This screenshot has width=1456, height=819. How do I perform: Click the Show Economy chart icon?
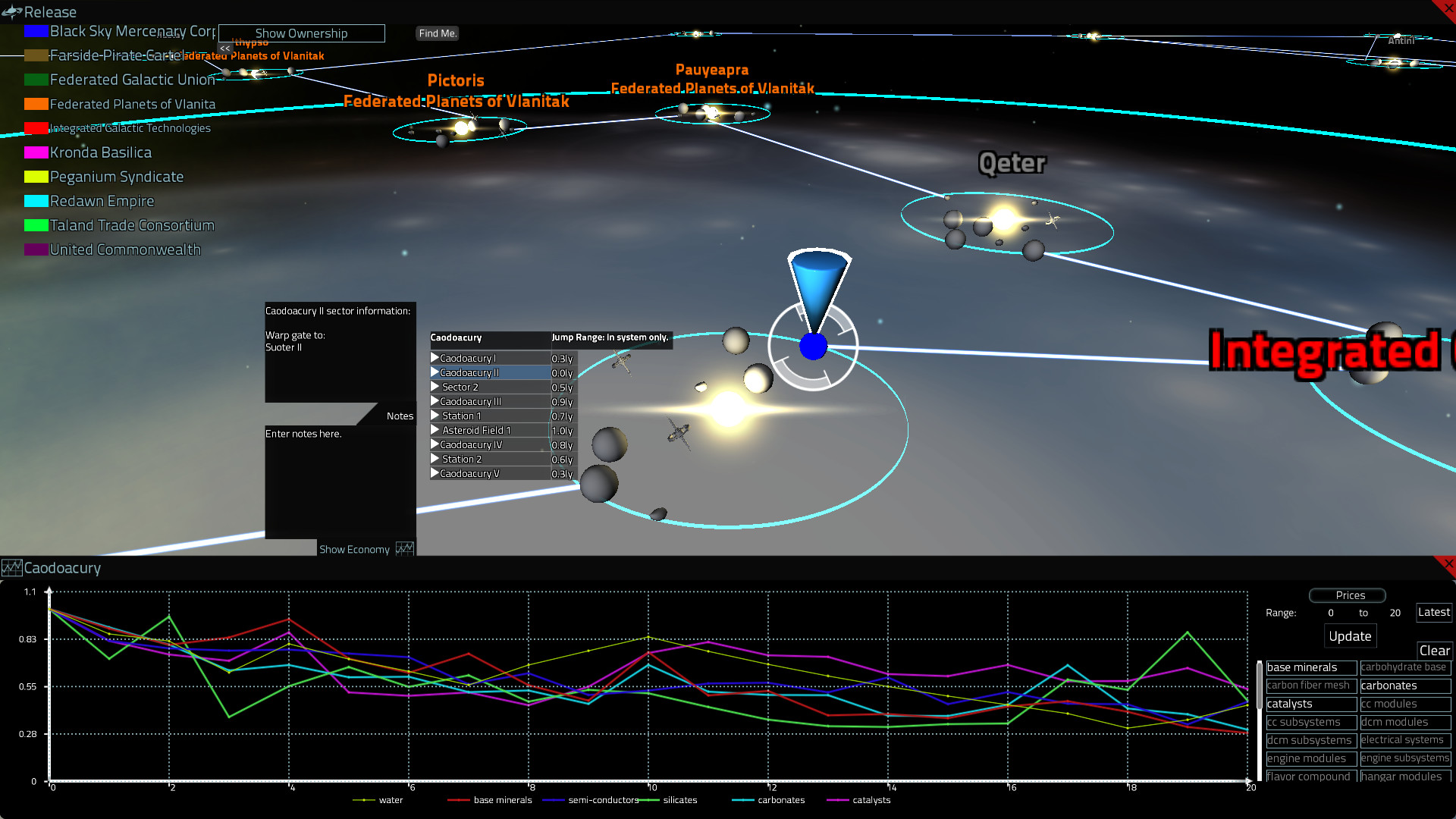click(x=406, y=548)
